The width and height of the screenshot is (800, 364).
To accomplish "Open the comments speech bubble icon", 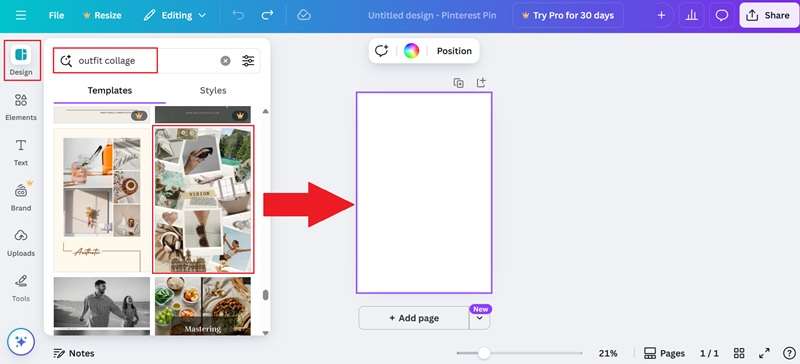I will pos(721,15).
